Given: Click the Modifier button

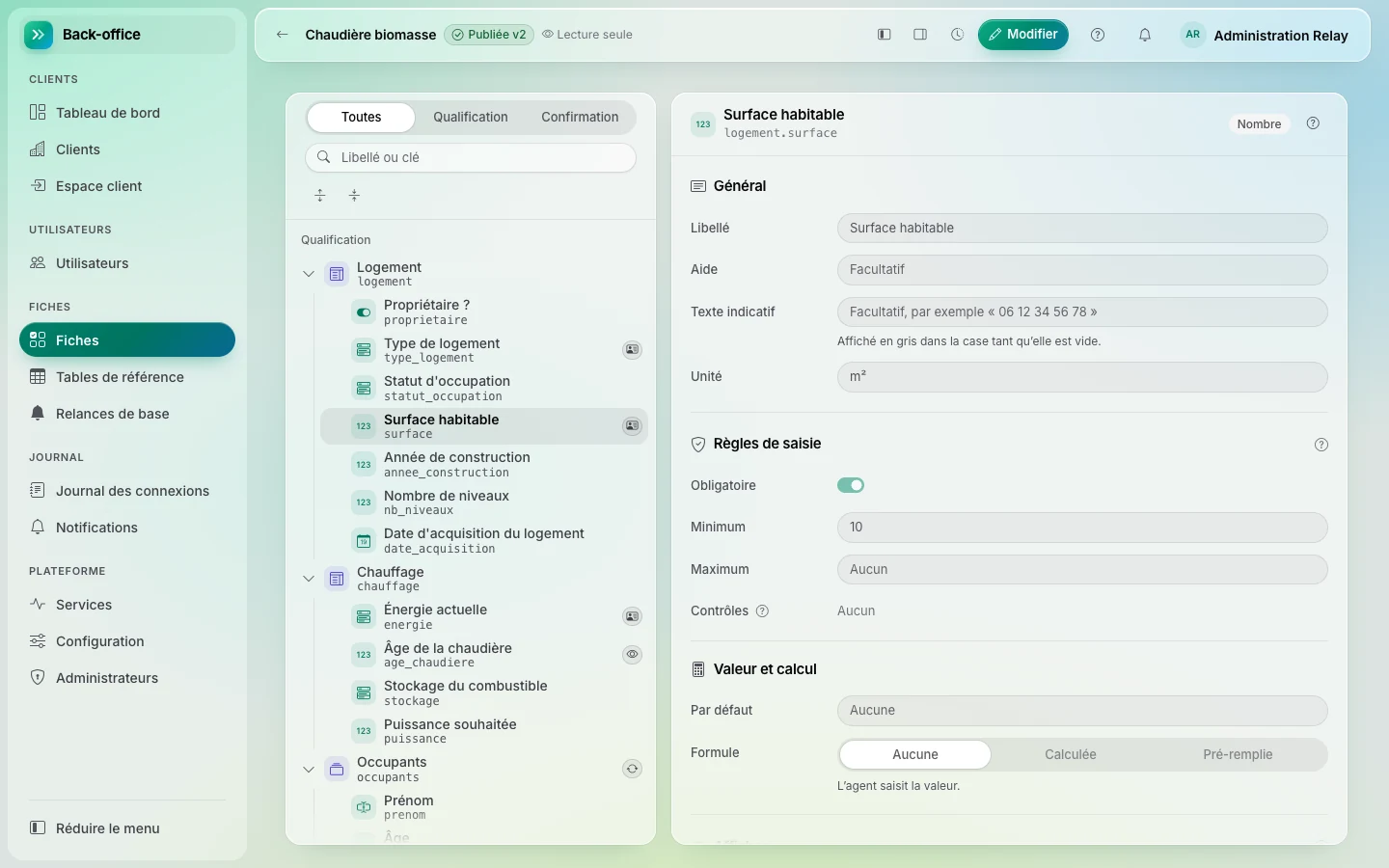Looking at the screenshot, I should [1023, 35].
